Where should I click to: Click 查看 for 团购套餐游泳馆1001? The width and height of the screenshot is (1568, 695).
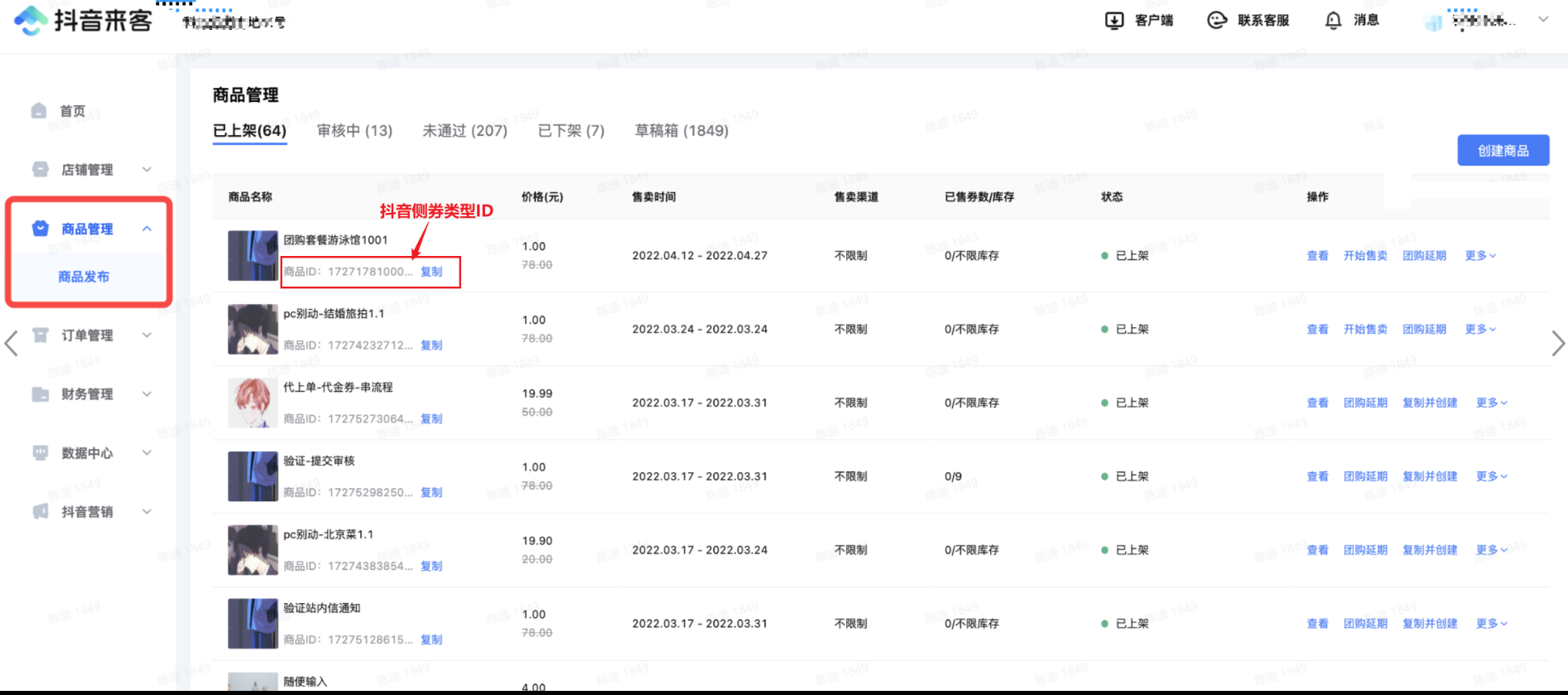(x=1317, y=256)
